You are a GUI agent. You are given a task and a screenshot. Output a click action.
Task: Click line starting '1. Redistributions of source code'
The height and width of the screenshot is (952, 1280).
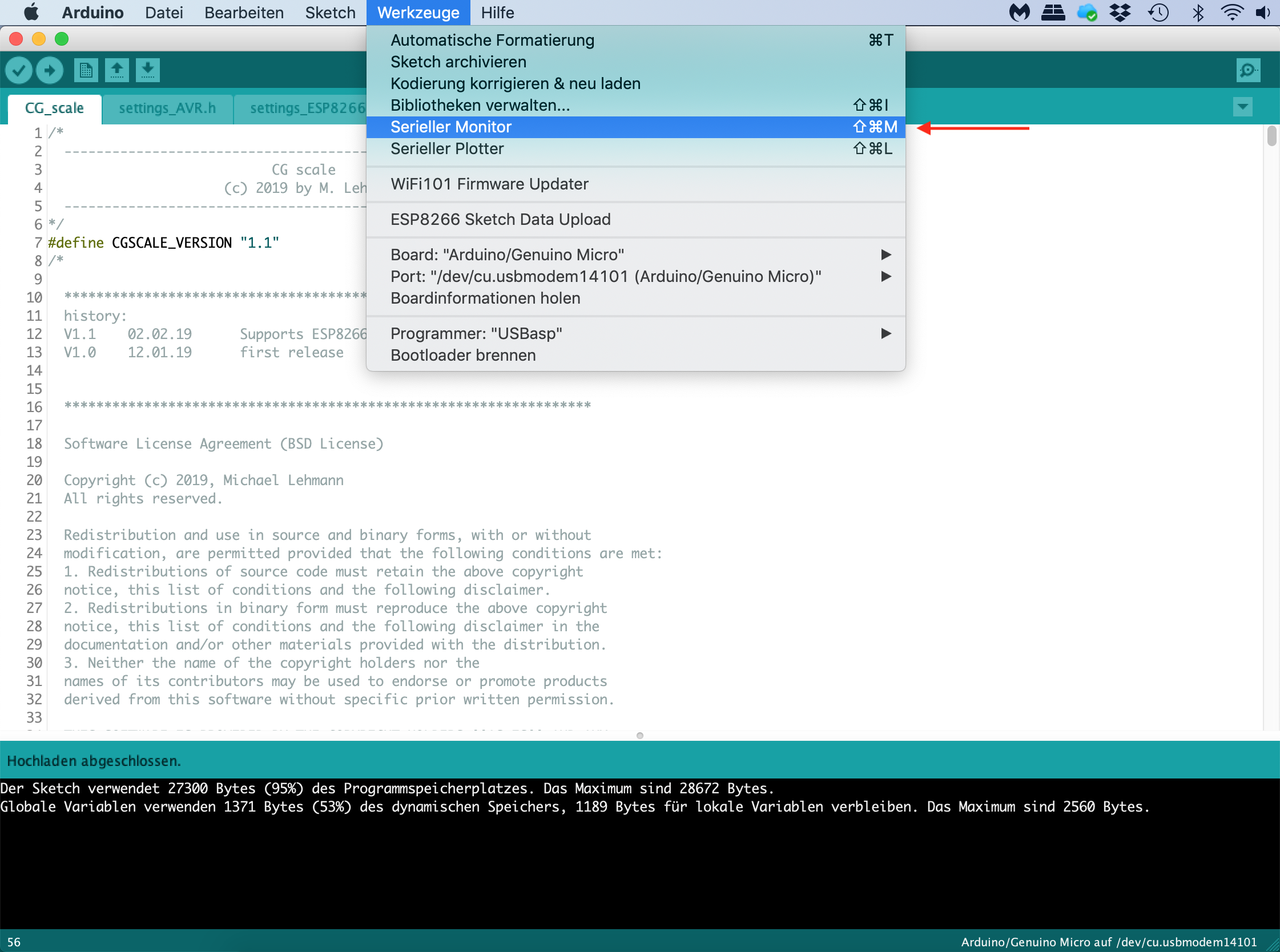(323, 572)
